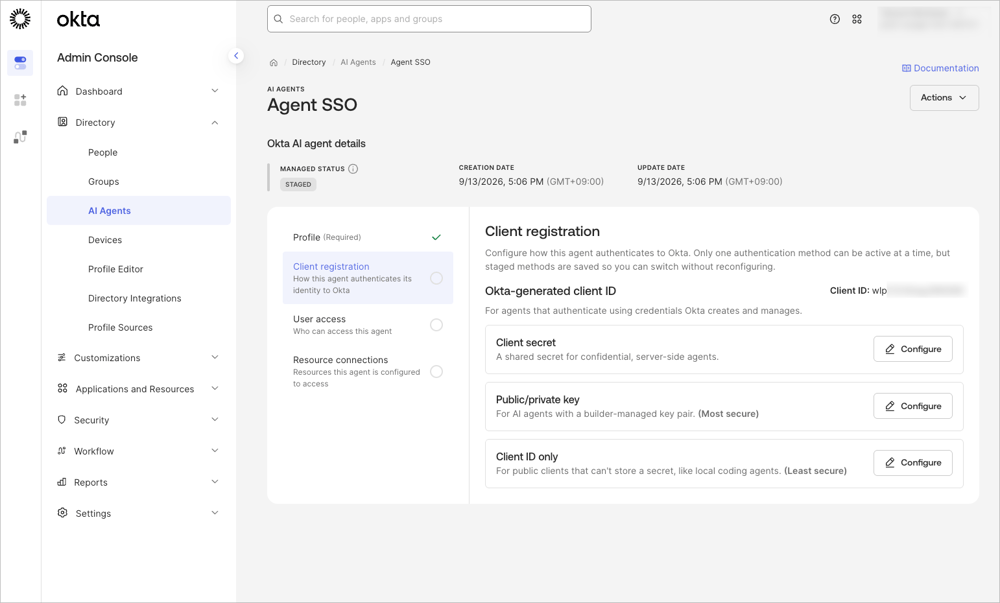Screen dimensions: 1000x603
Task: Click the Applications and Resources icon
Action: pos(62,388)
